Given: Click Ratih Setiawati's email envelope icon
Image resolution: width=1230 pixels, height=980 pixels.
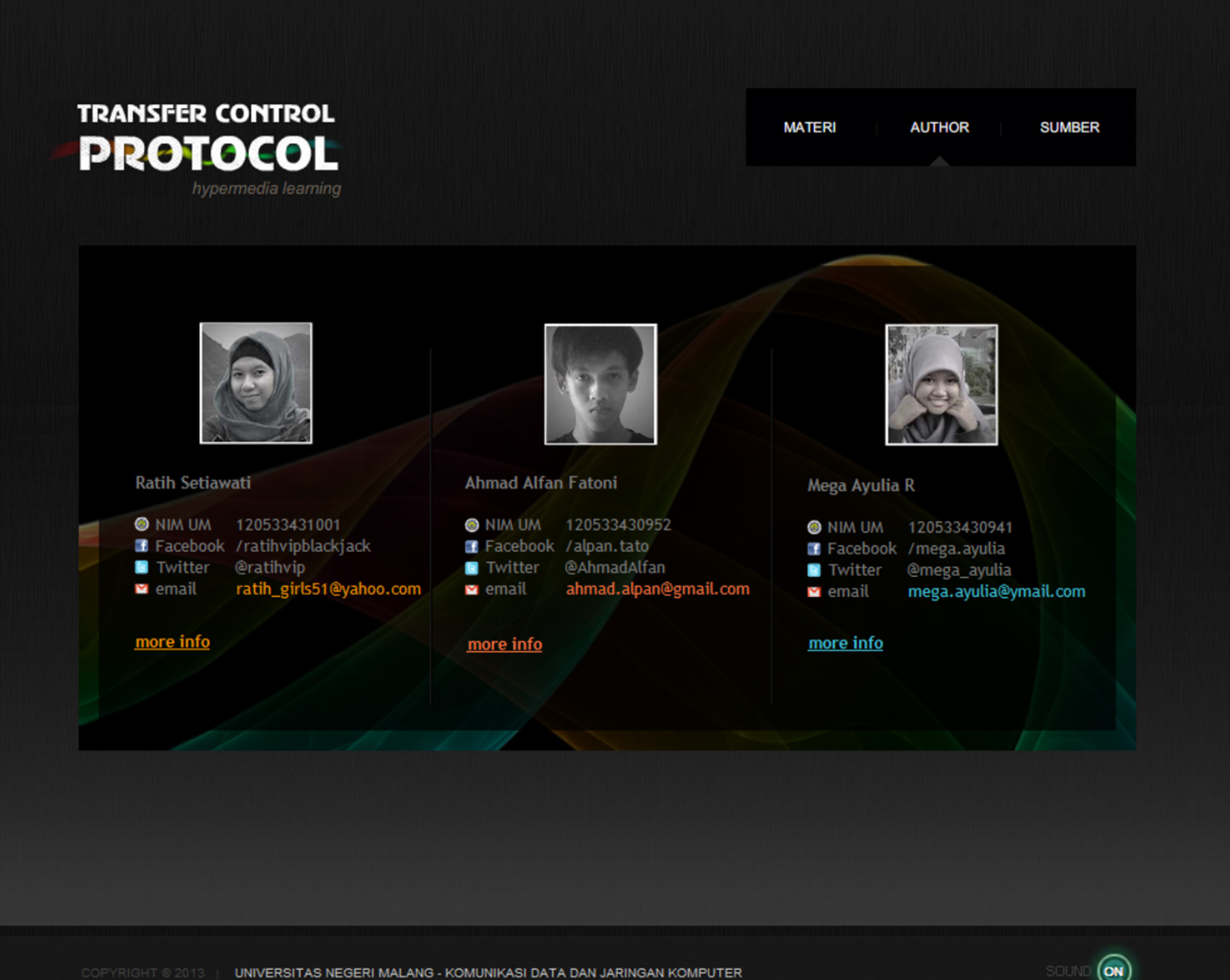Looking at the screenshot, I should (x=141, y=590).
